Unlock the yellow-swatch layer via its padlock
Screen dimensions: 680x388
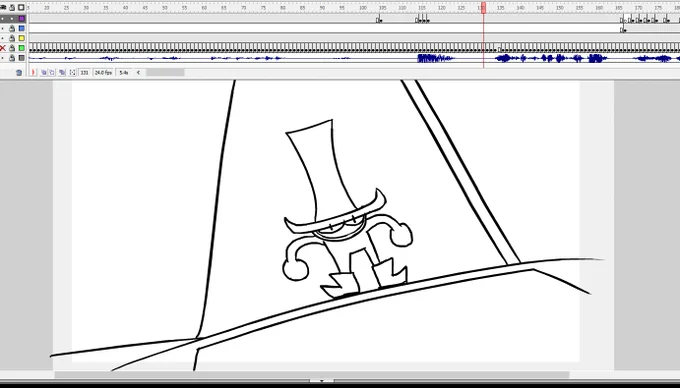tap(12, 38)
